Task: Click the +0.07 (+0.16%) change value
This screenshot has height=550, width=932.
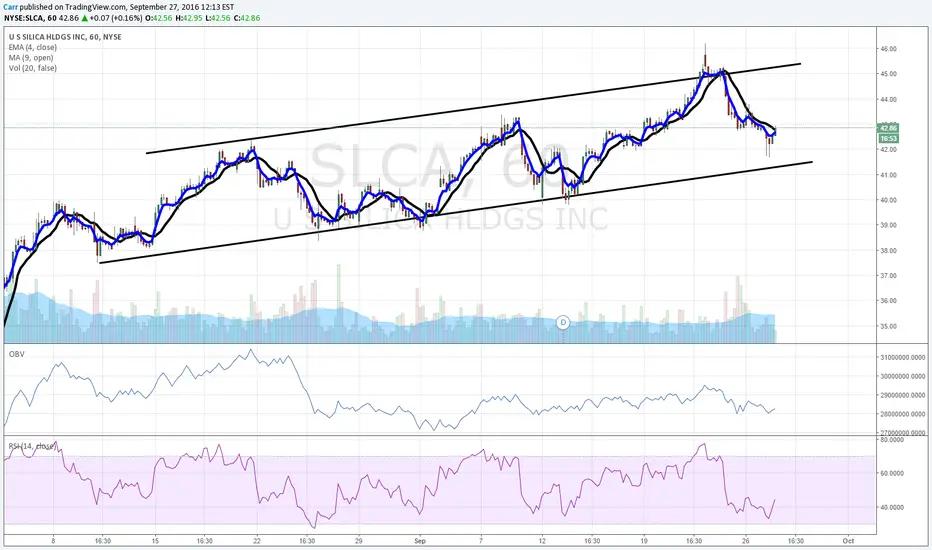Action: tap(116, 18)
